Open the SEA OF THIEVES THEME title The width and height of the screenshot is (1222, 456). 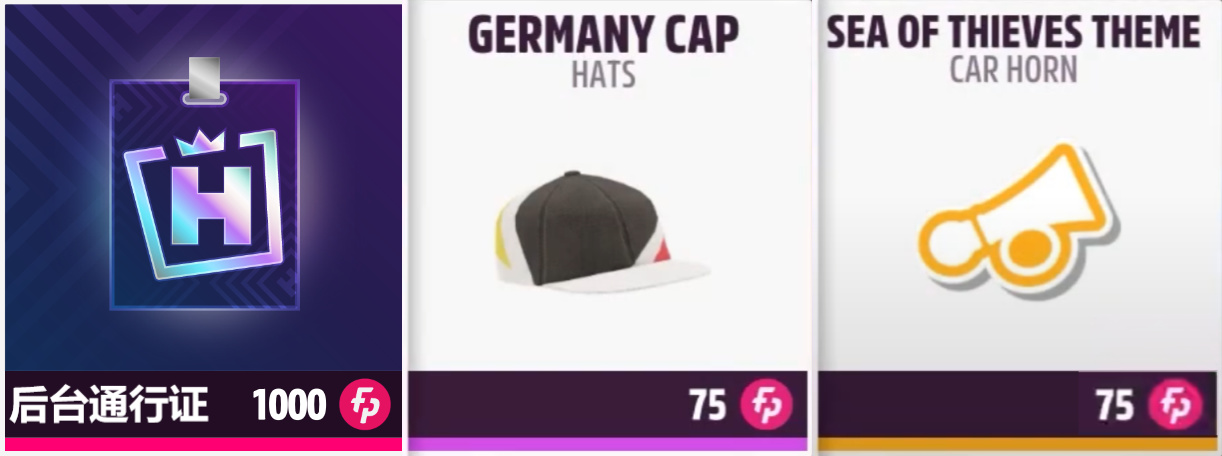click(x=1013, y=32)
